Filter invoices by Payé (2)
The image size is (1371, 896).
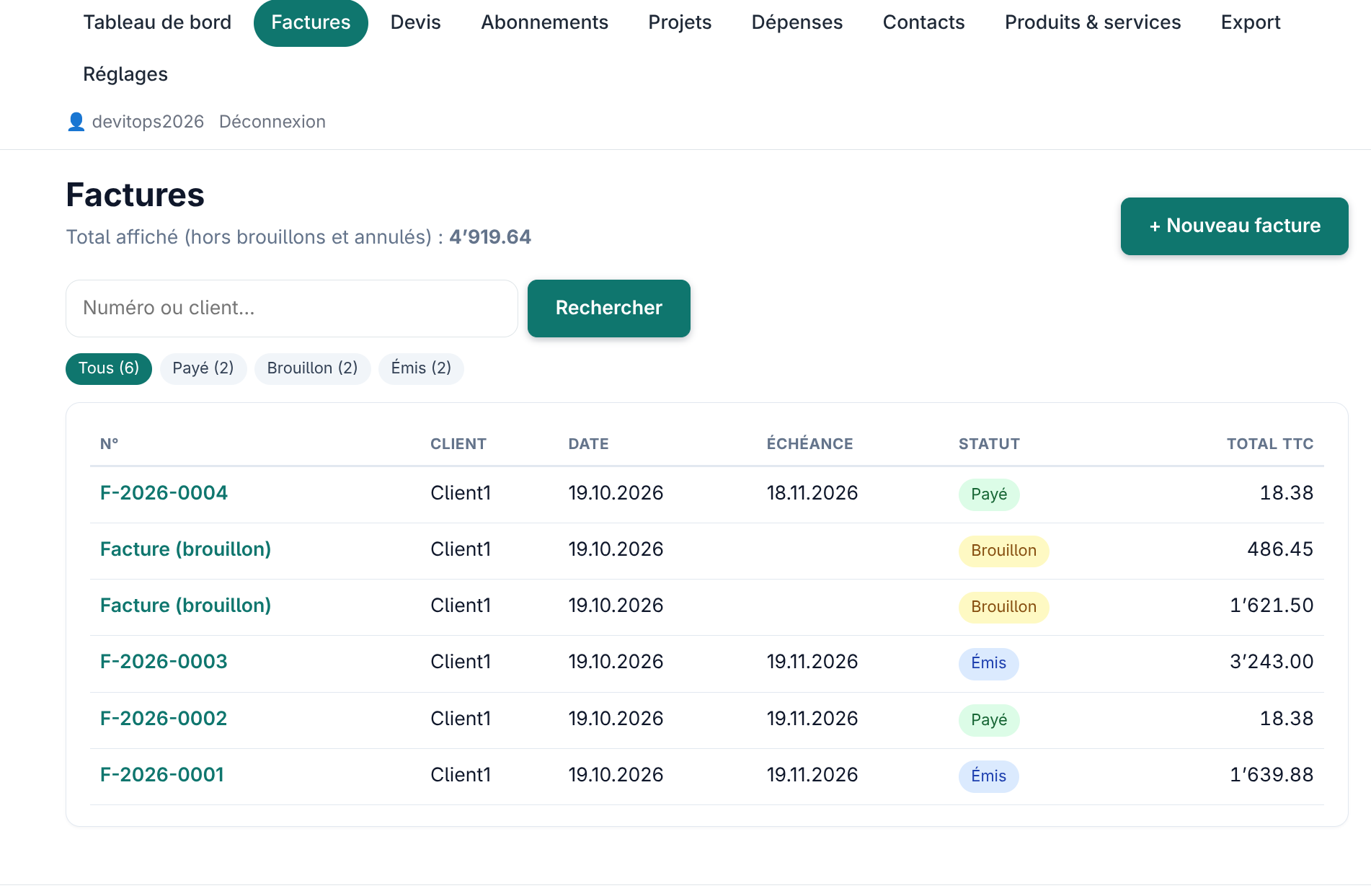coord(203,369)
